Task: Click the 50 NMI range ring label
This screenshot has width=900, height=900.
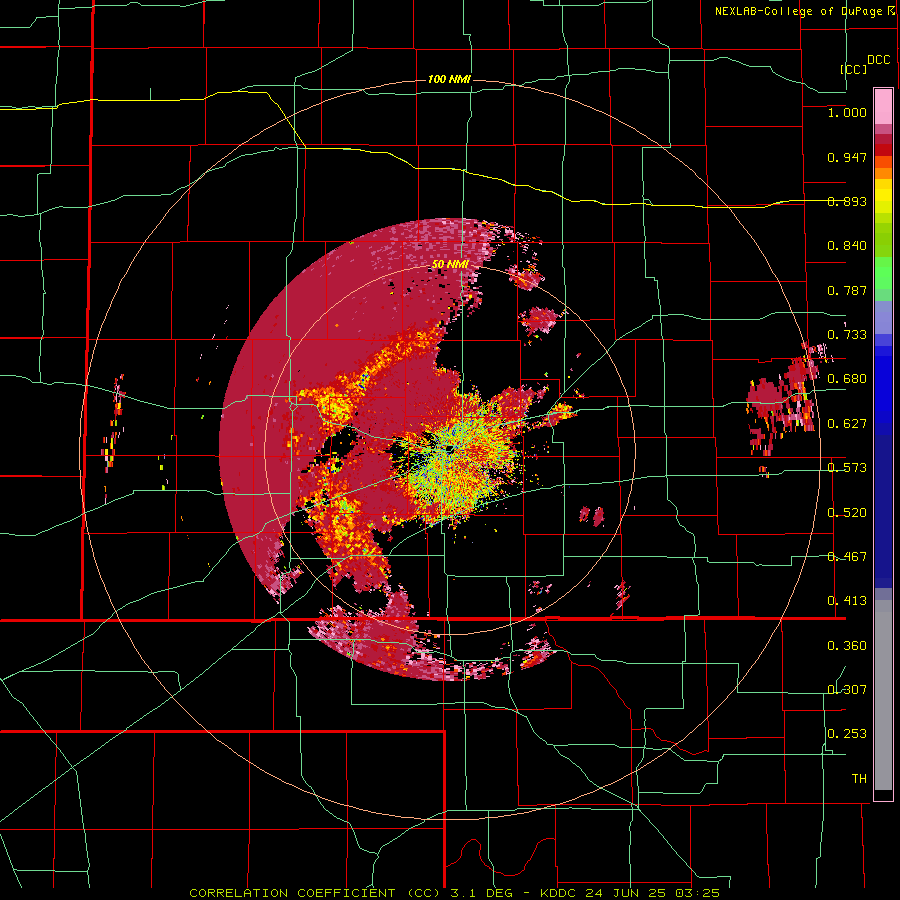Action: [450, 264]
